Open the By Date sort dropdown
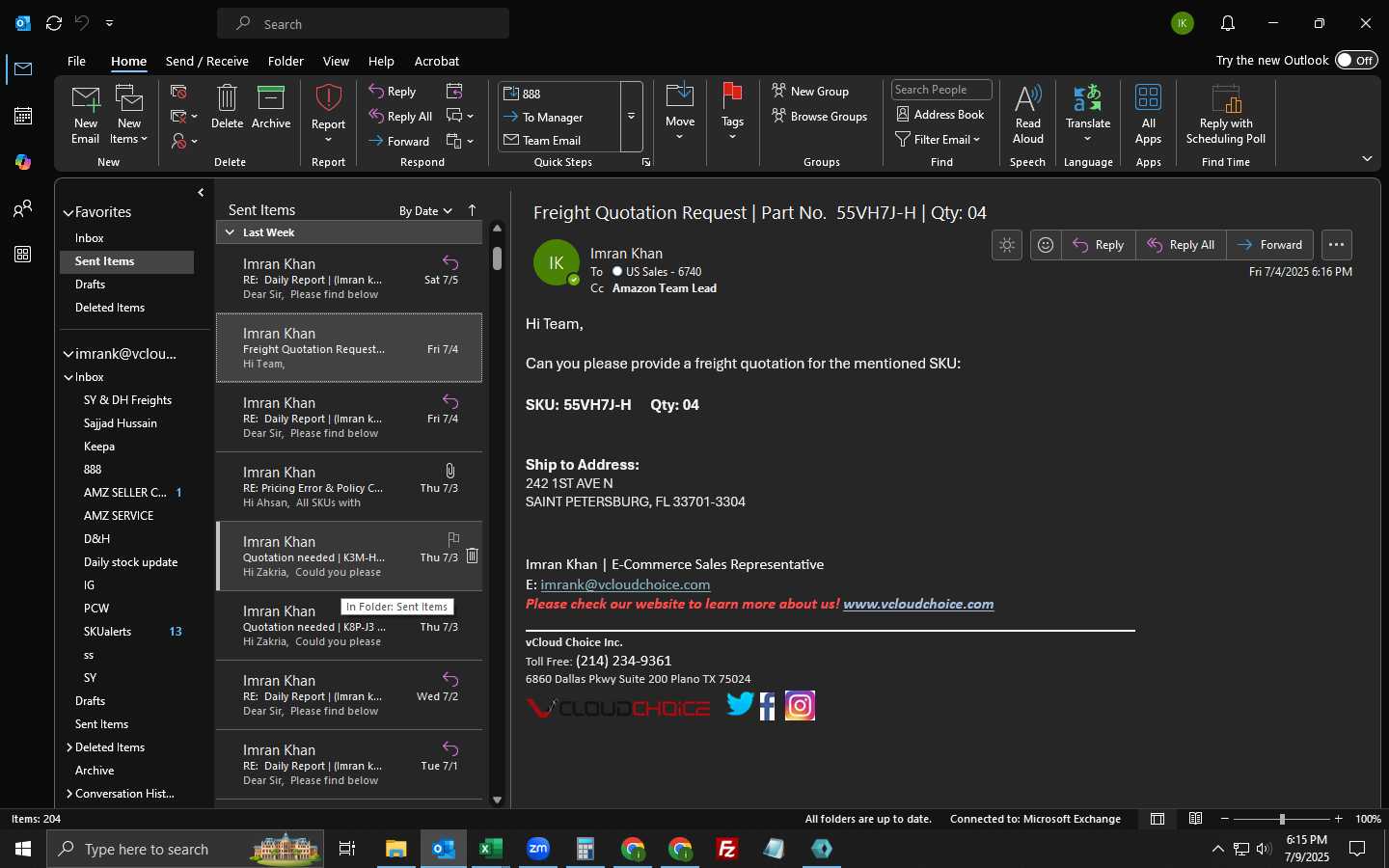1389x868 pixels. click(x=425, y=211)
